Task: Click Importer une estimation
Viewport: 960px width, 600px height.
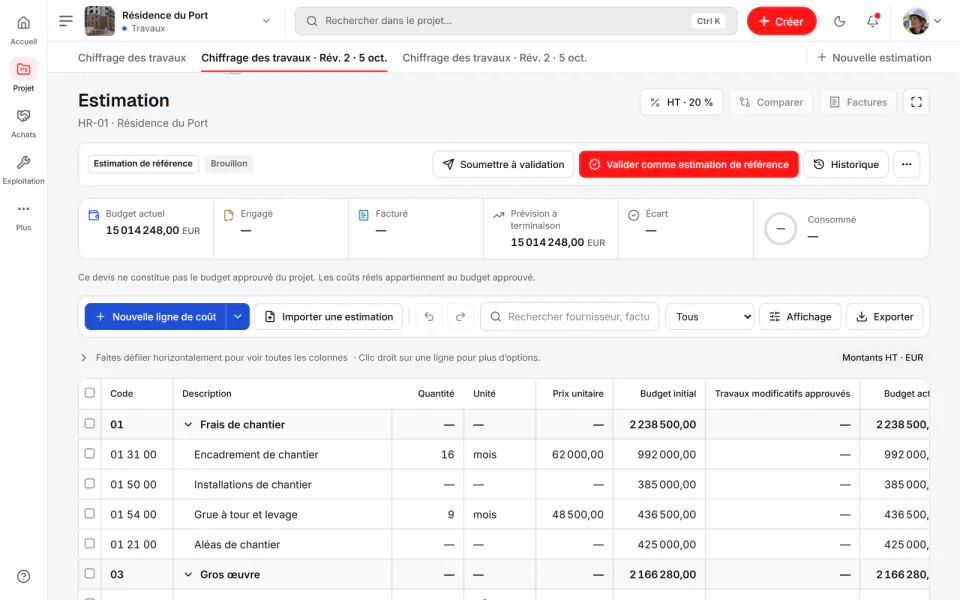Action: click(328, 317)
